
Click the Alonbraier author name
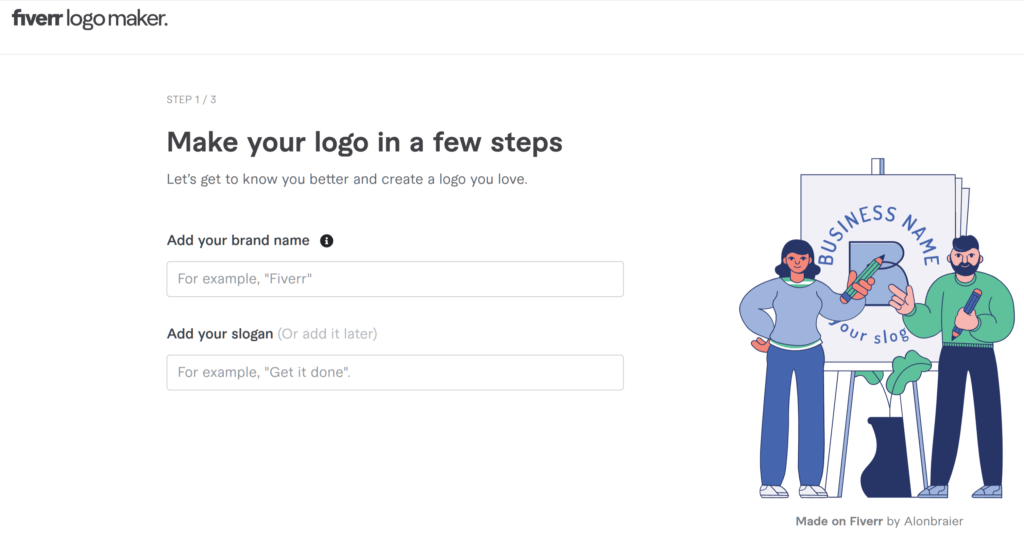933,521
